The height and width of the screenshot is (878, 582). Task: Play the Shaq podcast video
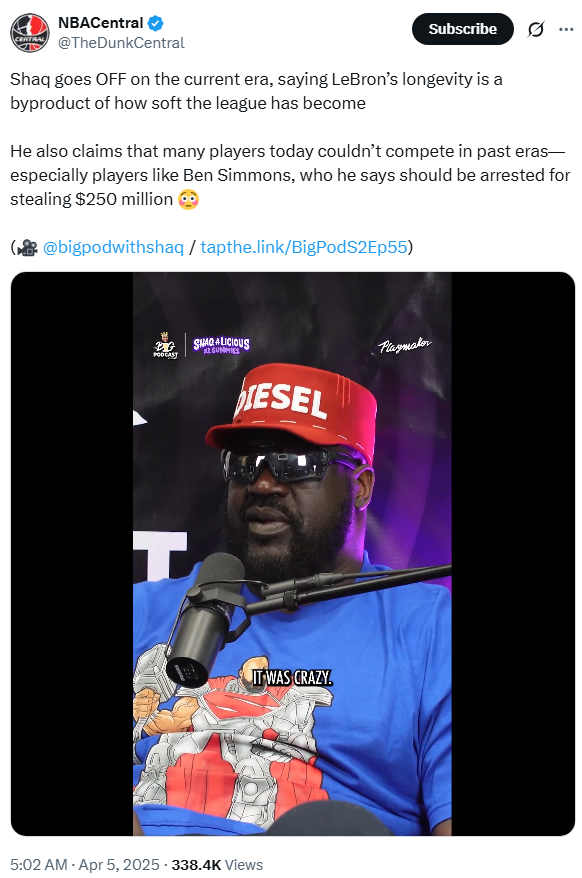coord(292,554)
